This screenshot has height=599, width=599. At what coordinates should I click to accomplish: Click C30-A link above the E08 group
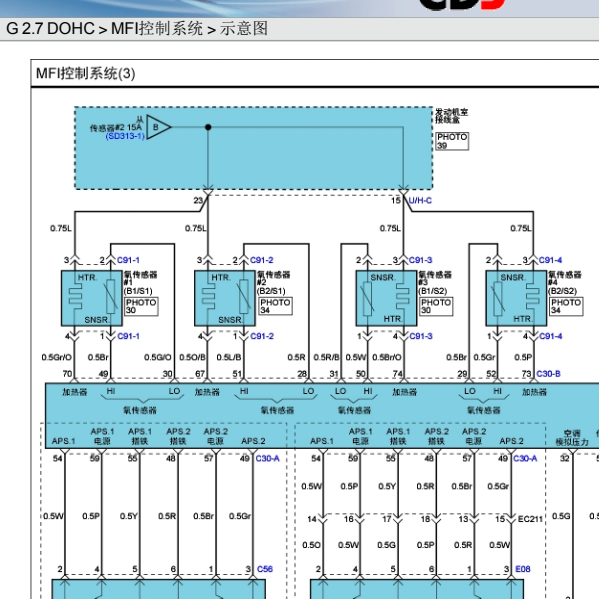click(x=525, y=458)
